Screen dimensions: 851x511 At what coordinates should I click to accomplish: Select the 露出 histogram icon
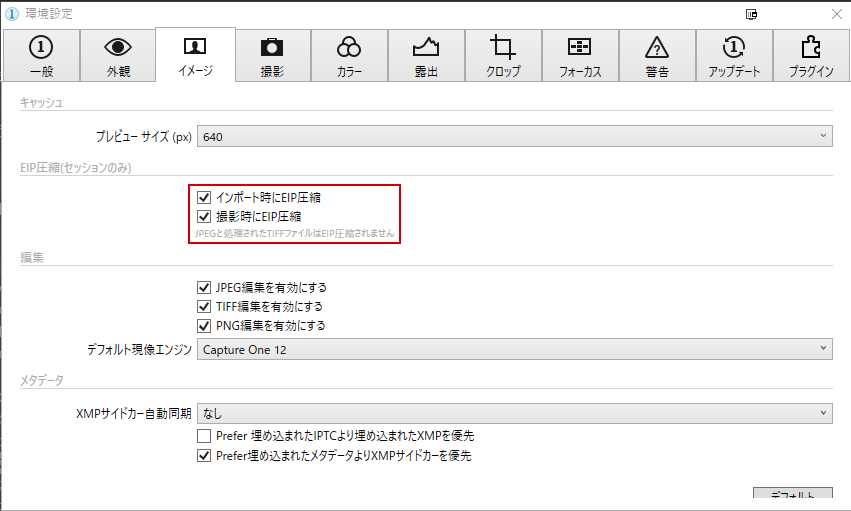tap(426, 47)
